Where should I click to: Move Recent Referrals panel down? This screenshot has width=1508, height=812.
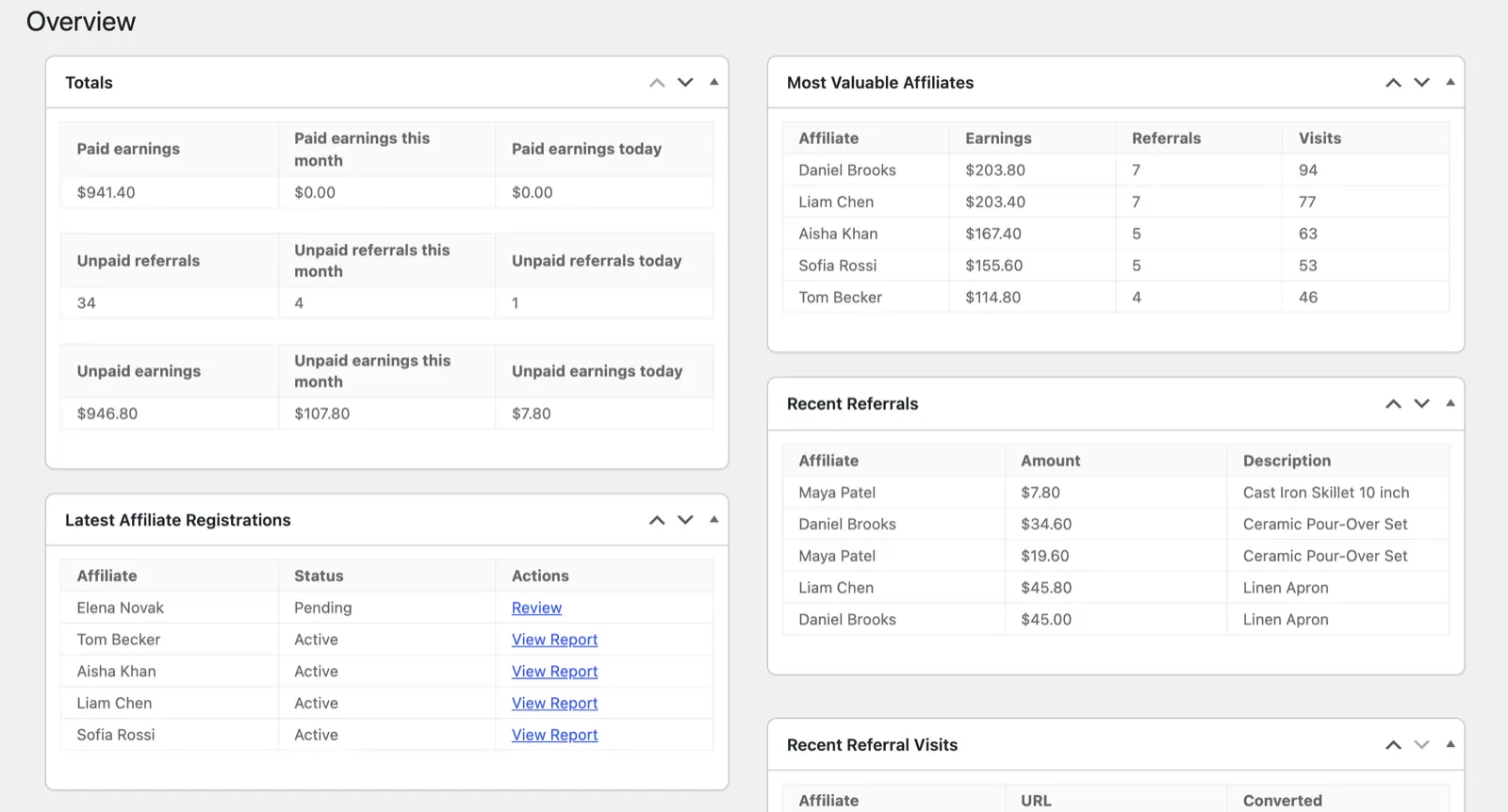click(1421, 404)
